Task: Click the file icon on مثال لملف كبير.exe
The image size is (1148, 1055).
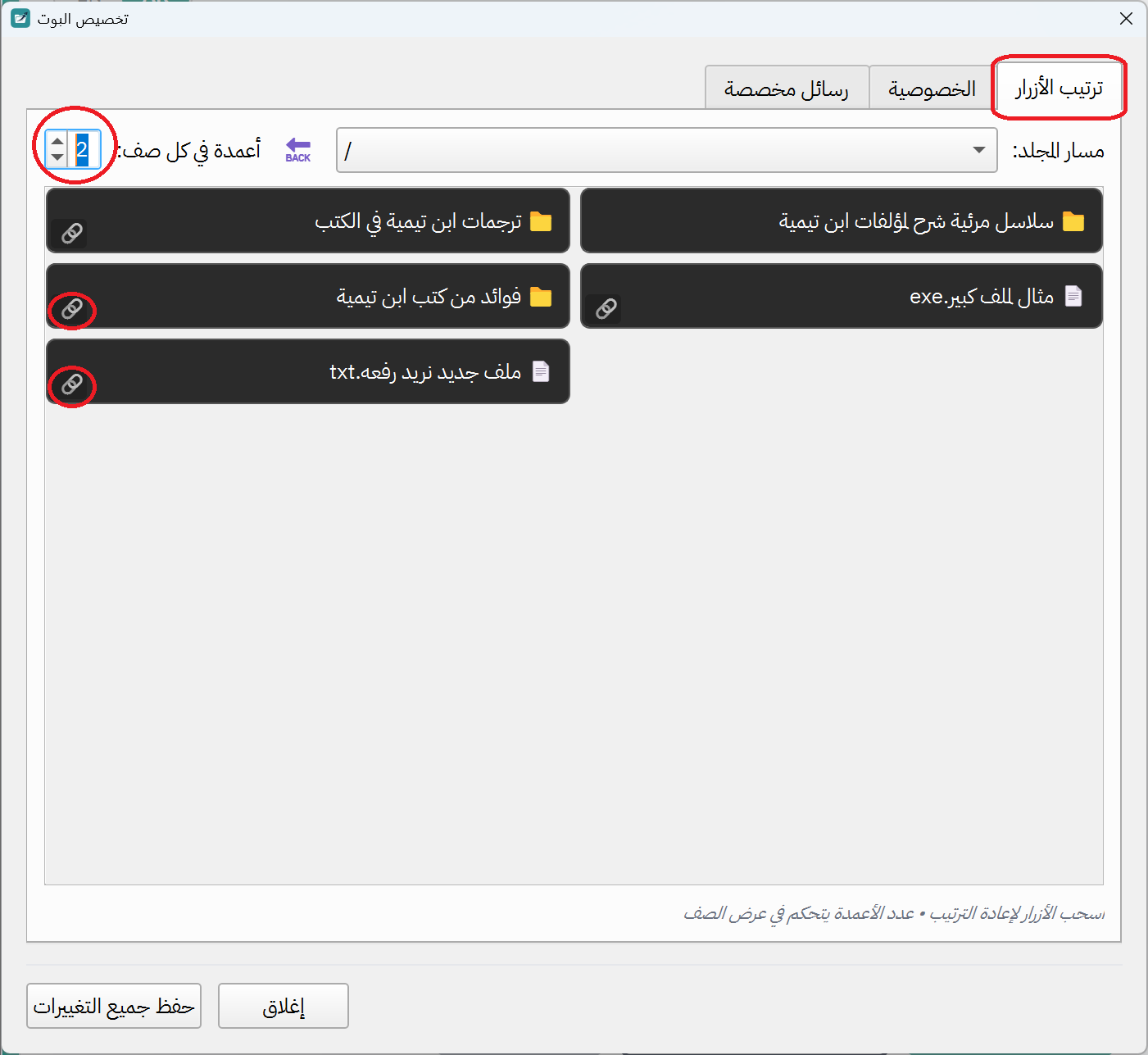Action: click(1074, 296)
